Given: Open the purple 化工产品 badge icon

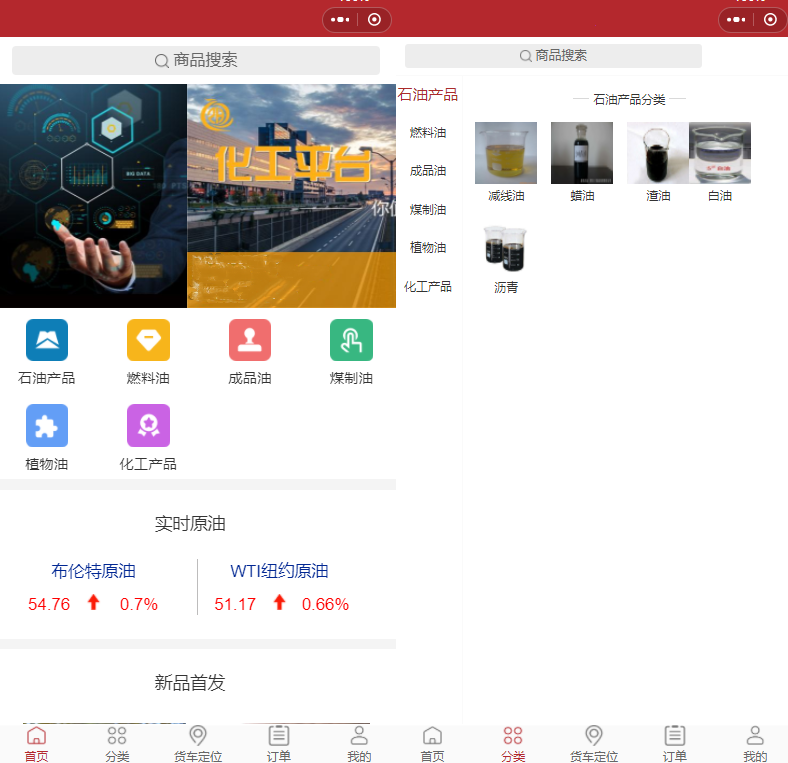Looking at the screenshot, I should pos(148,425).
